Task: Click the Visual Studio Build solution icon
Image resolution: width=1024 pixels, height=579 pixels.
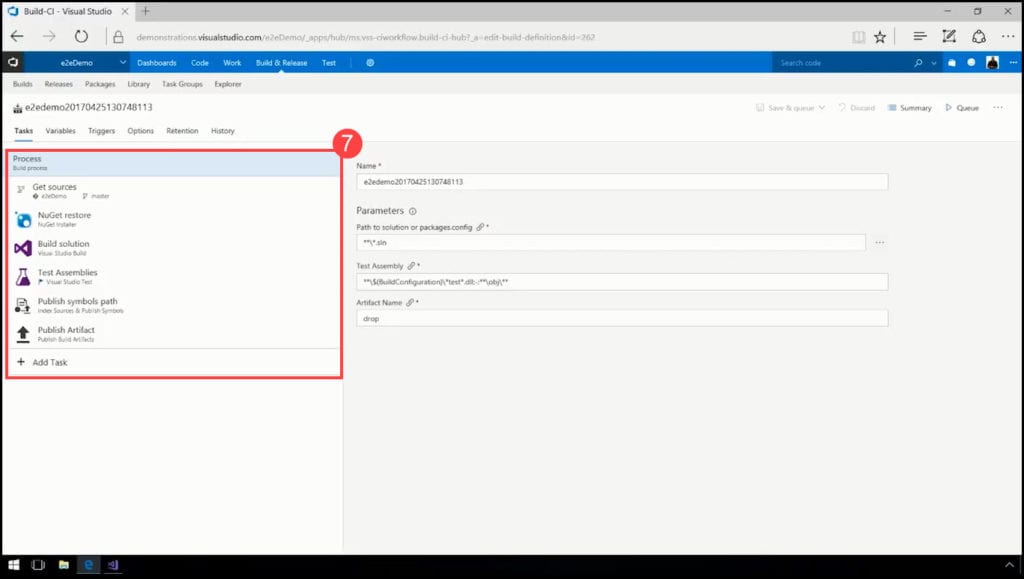Action: (23, 248)
